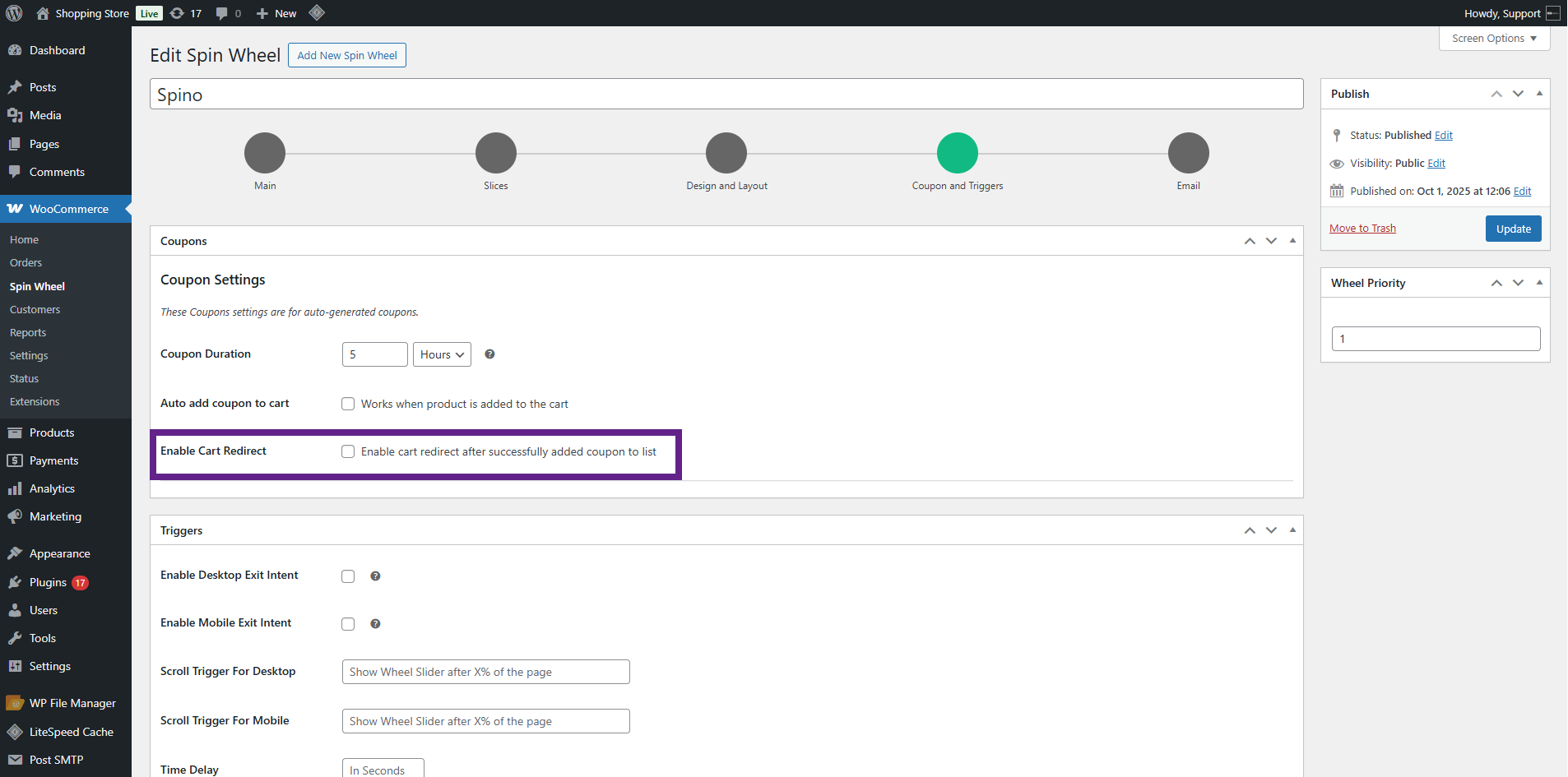Click help icon beside Desktop Exit Intent
1568x777 pixels.
pos(375,576)
